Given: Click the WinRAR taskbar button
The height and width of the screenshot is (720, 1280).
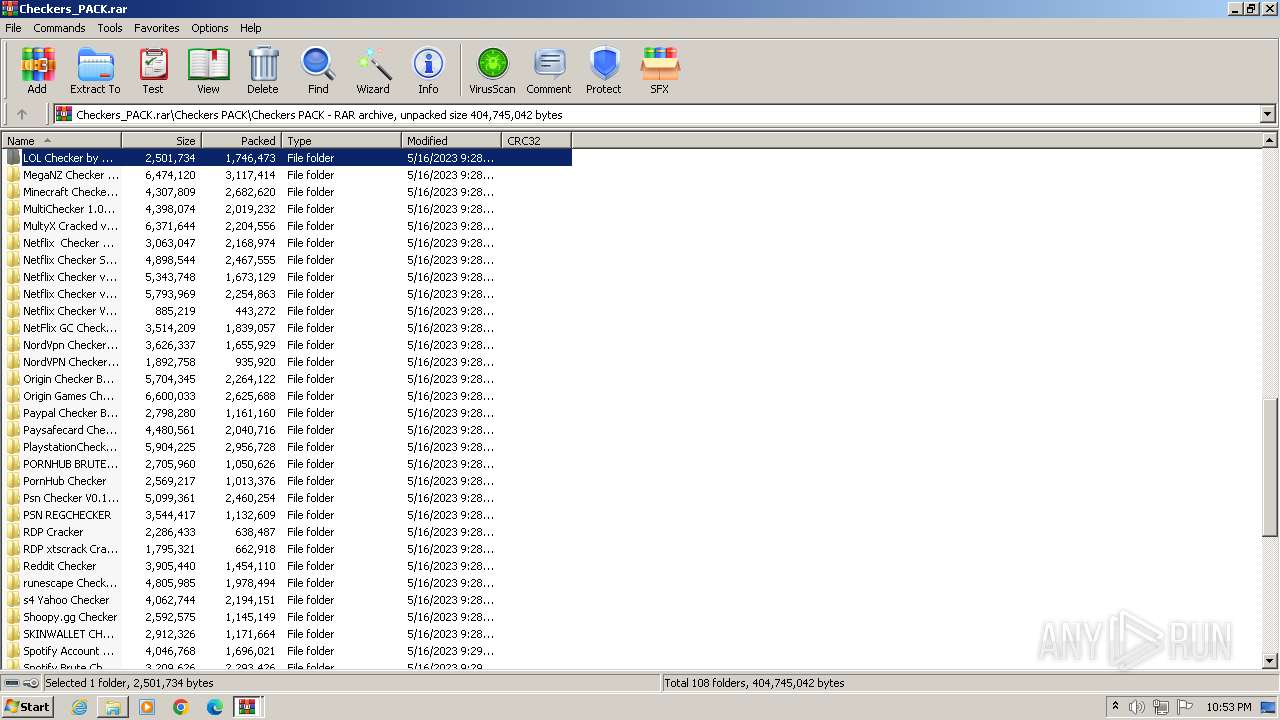Looking at the screenshot, I should click(247, 707).
